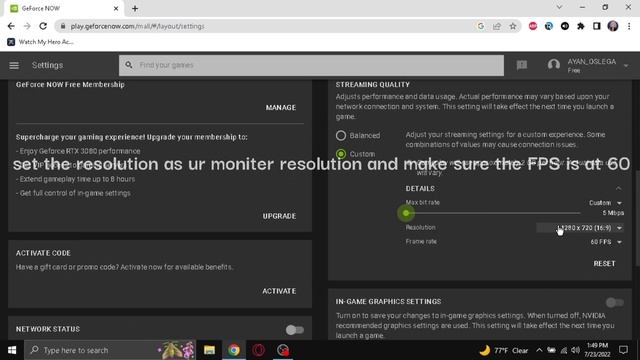
Task: Open Chrome three-dot menu
Action: point(629,26)
